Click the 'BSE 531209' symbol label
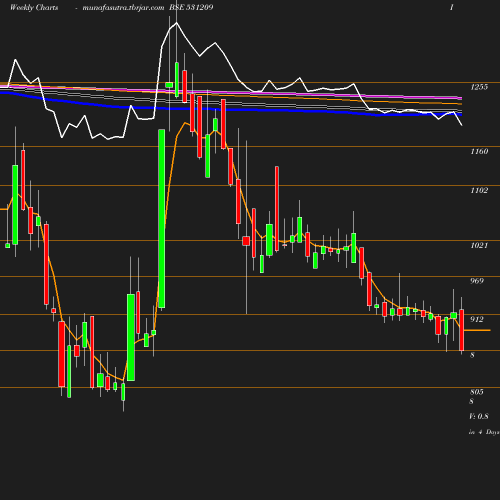 click(x=191, y=7)
